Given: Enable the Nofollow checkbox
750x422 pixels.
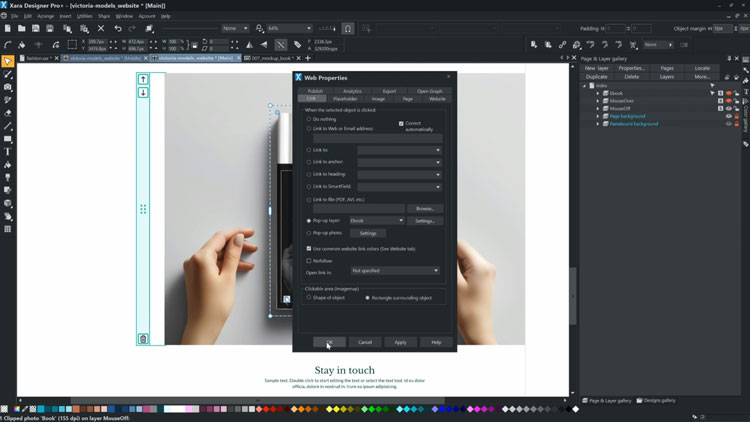Looking at the screenshot, I should 309,261.
